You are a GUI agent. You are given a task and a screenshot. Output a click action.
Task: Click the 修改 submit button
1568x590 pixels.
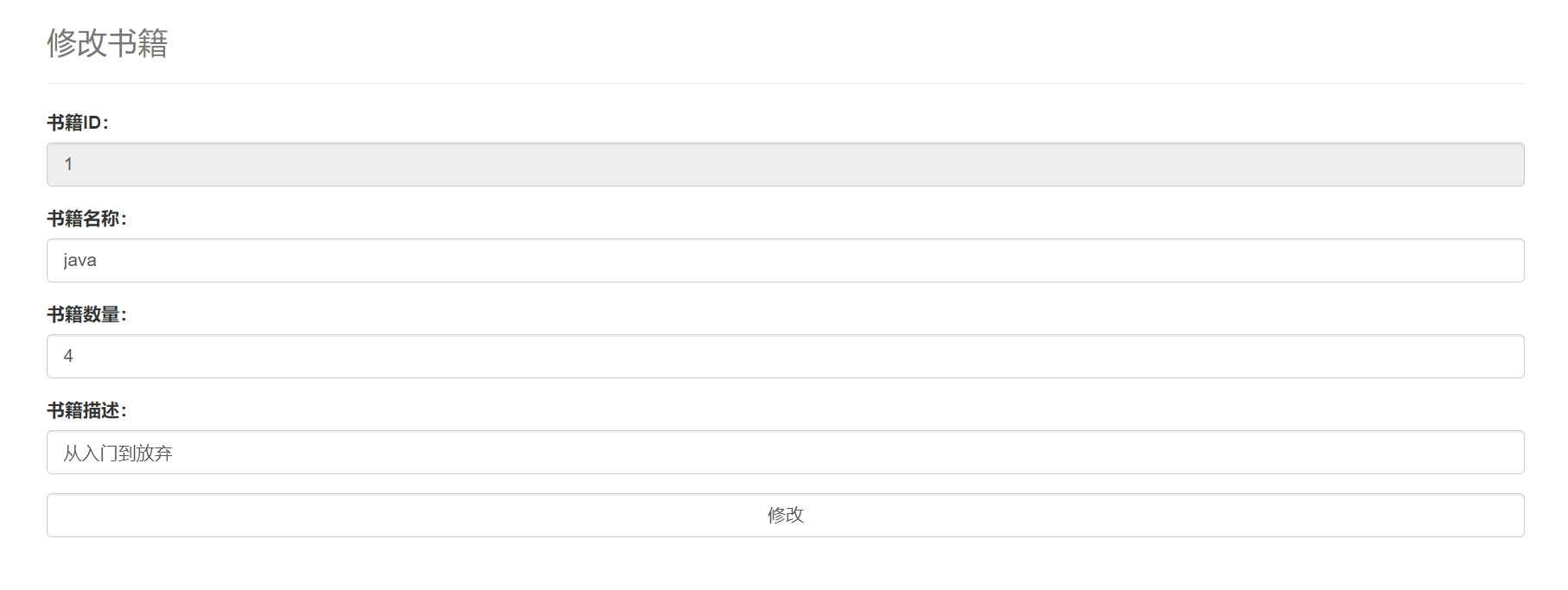785,515
